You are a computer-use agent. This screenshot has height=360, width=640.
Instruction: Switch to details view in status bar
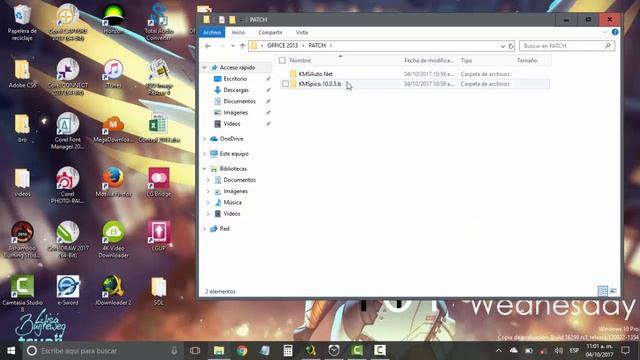point(602,291)
